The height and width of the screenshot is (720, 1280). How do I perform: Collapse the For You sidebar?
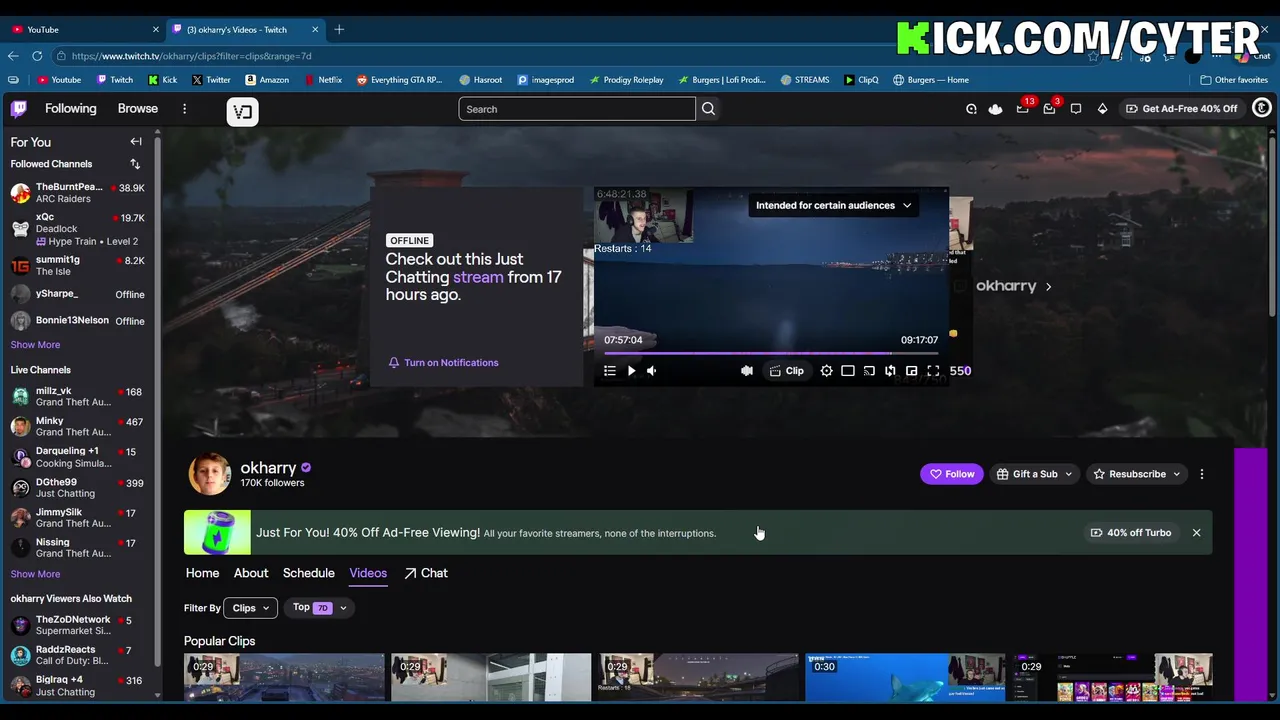click(136, 142)
